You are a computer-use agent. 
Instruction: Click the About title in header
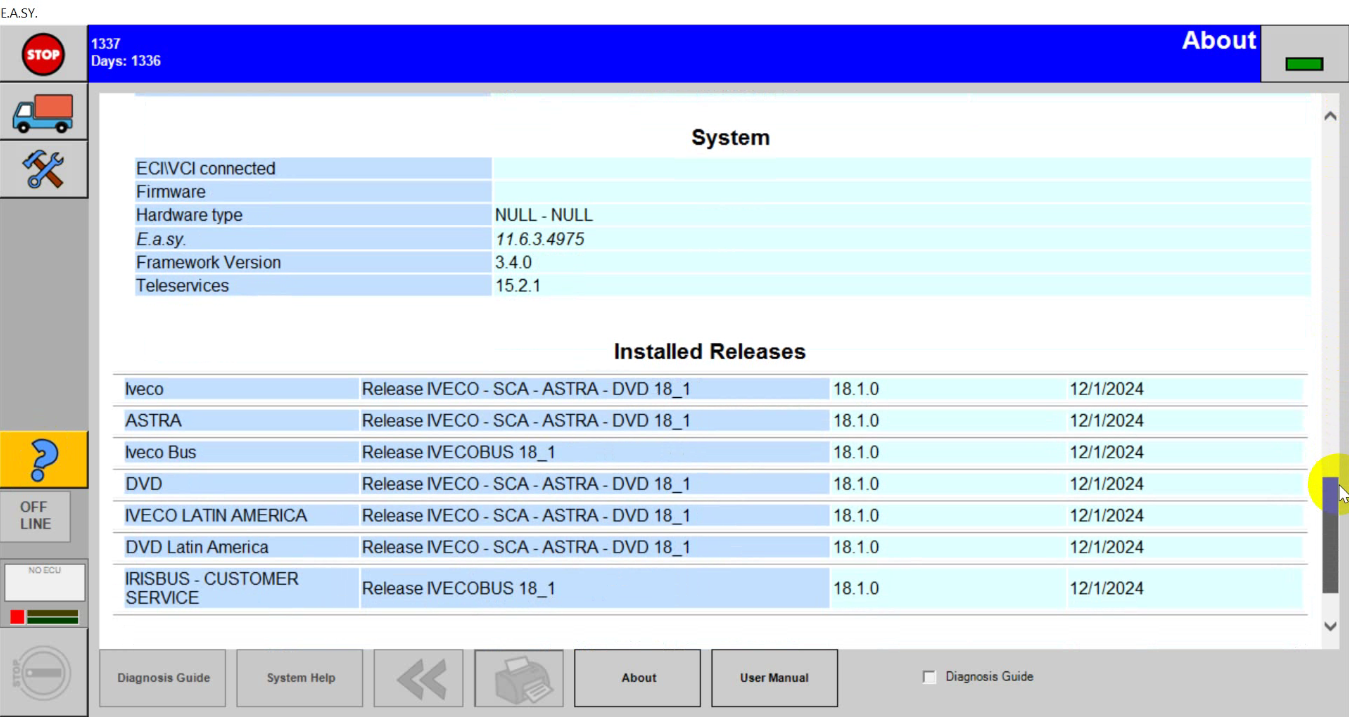point(1219,41)
